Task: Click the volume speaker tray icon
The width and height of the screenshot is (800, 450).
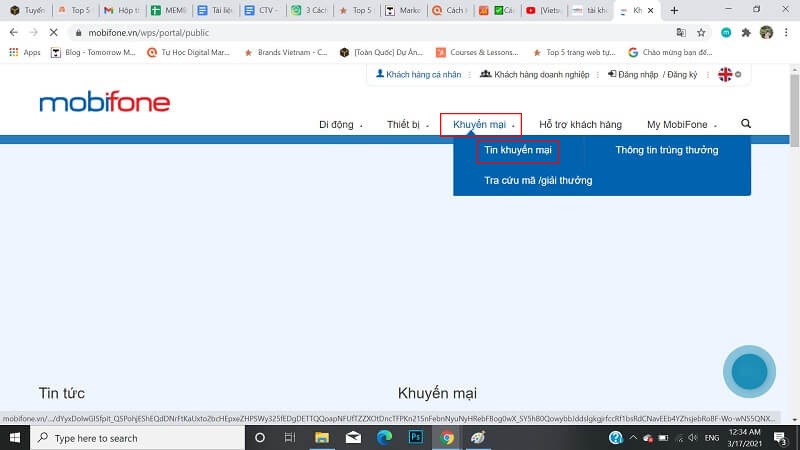Action: click(693, 438)
